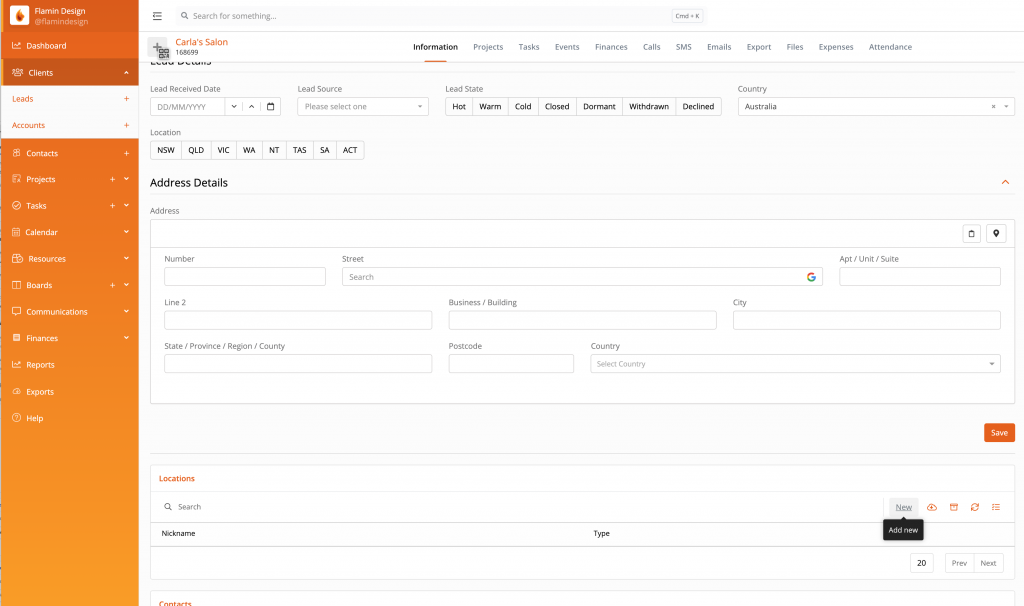1024x606 pixels.
Task: Toggle the sidebar with the hamburger icon
Action: coord(157,16)
